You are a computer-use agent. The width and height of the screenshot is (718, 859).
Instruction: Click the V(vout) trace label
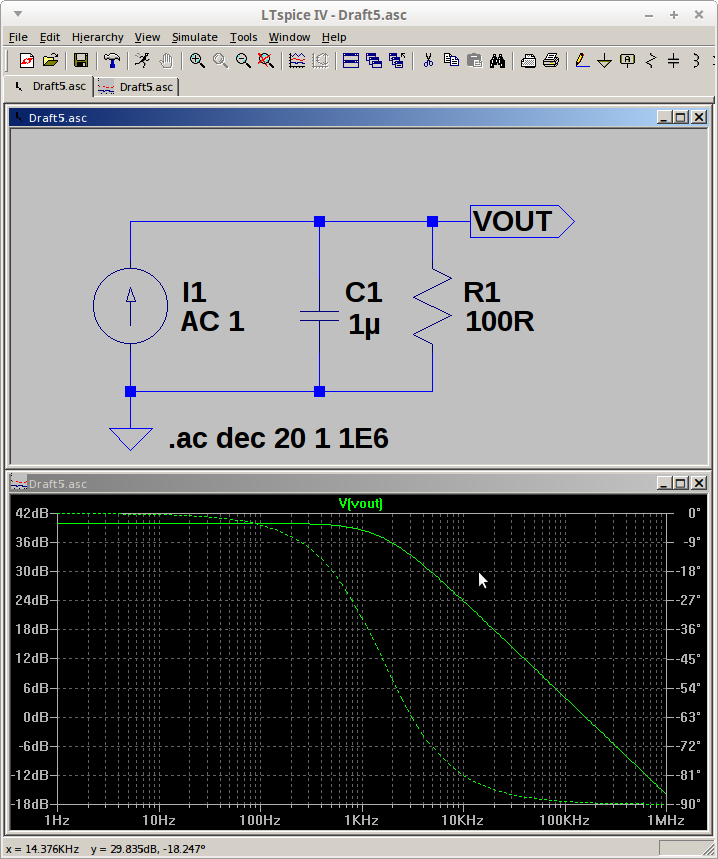[360, 503]
